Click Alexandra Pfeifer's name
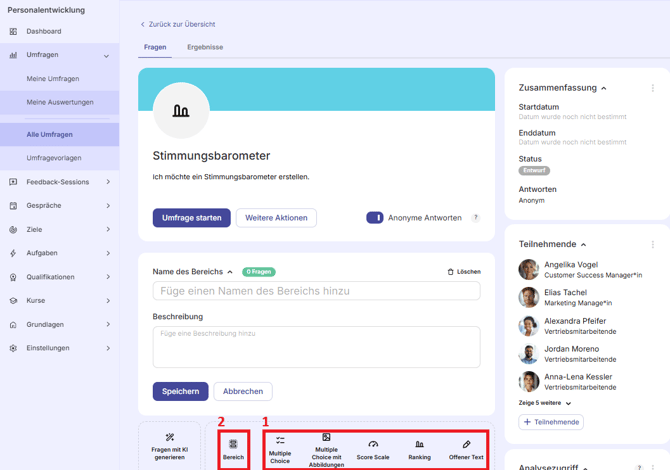Image resolution: width=670 pixels, height=470 pixels. (x=575, y=321)
